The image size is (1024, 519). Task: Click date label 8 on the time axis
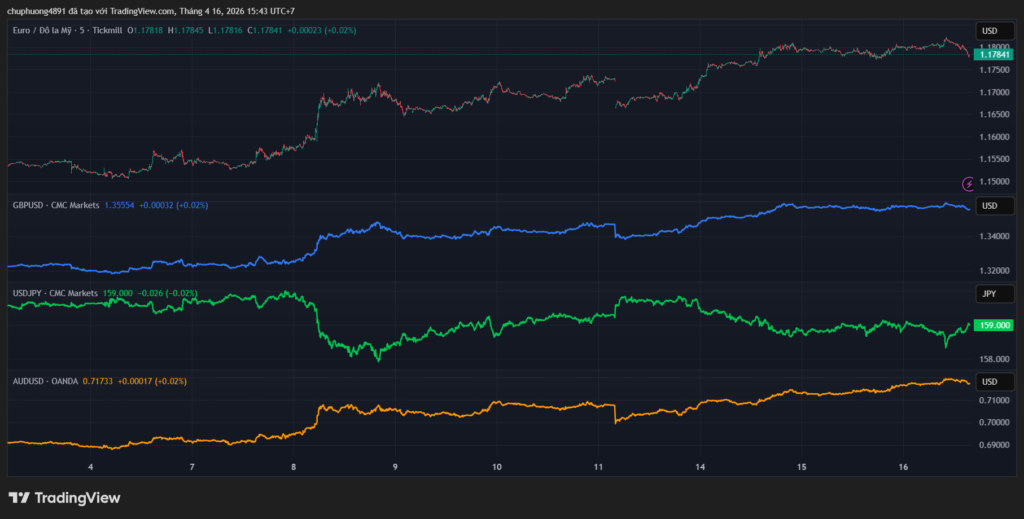[x=293, y=467]
